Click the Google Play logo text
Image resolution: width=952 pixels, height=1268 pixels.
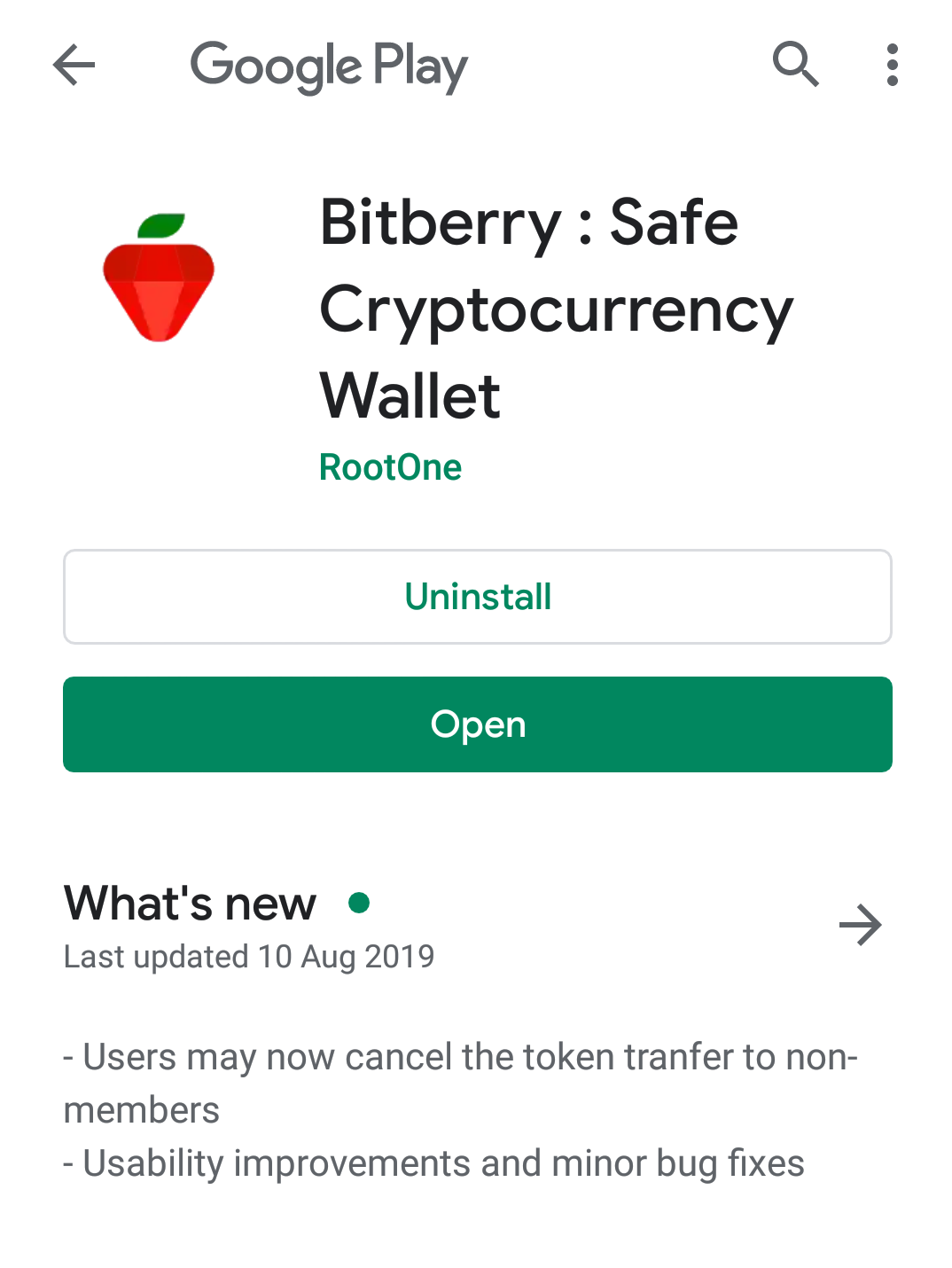pyautogui.click(x=329, y=67)
